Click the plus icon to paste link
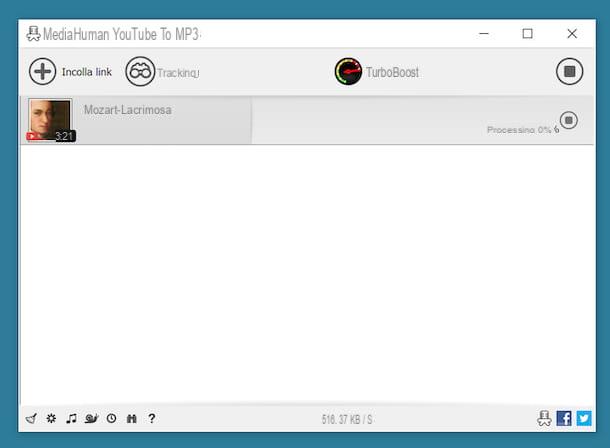This screenshot has width=610, height=448. (x=42, y=72)
